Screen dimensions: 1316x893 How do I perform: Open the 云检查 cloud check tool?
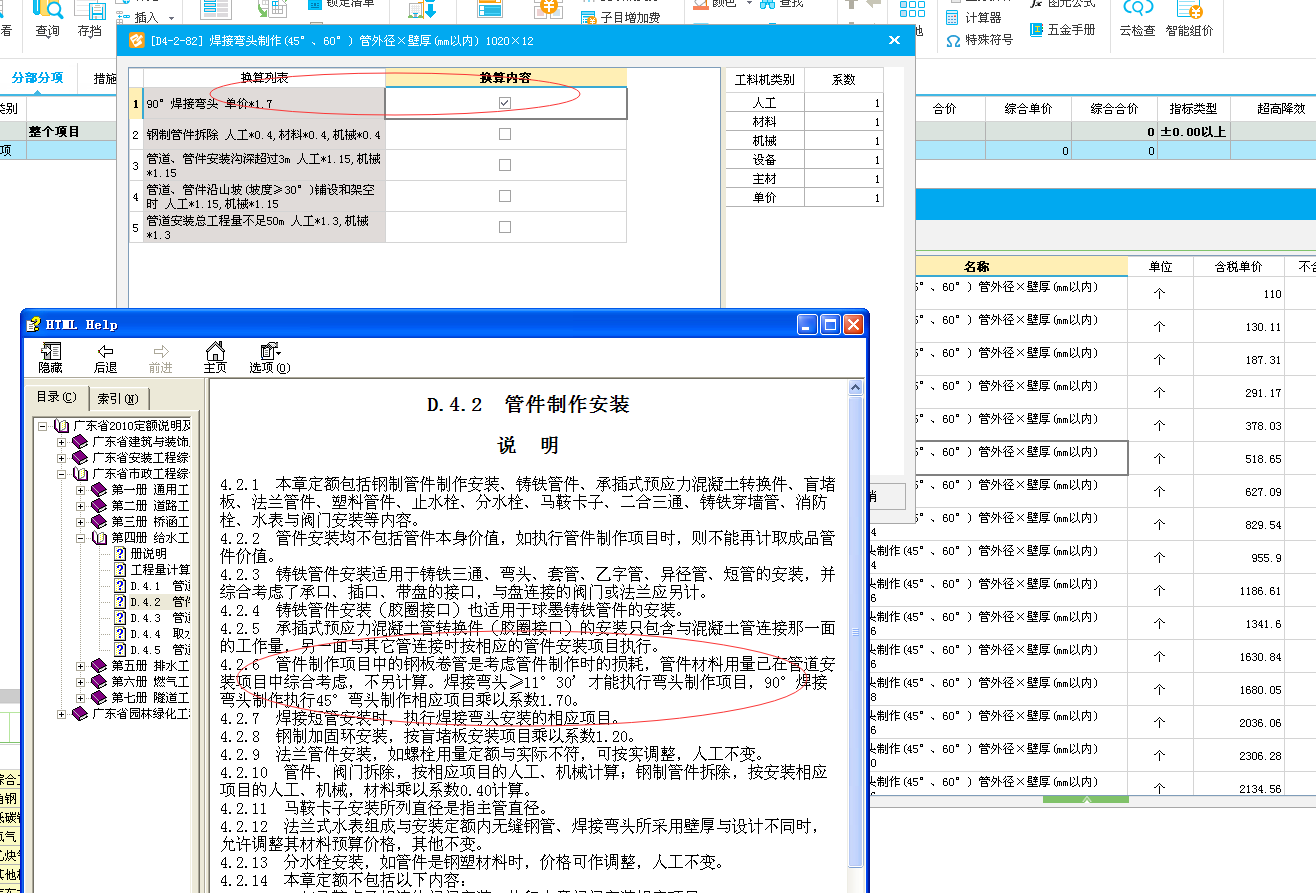click(1137, 18)
